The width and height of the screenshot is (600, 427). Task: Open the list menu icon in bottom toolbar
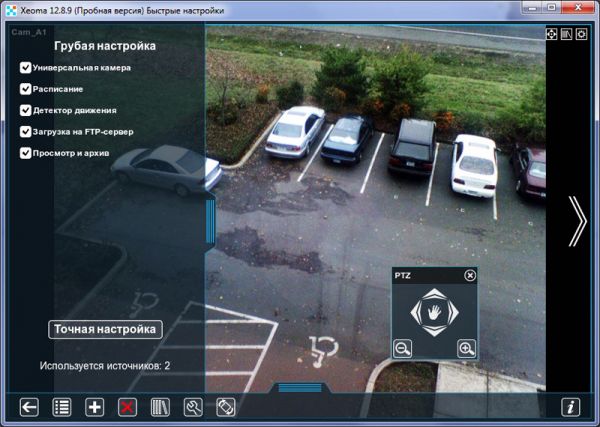[62, 407]
